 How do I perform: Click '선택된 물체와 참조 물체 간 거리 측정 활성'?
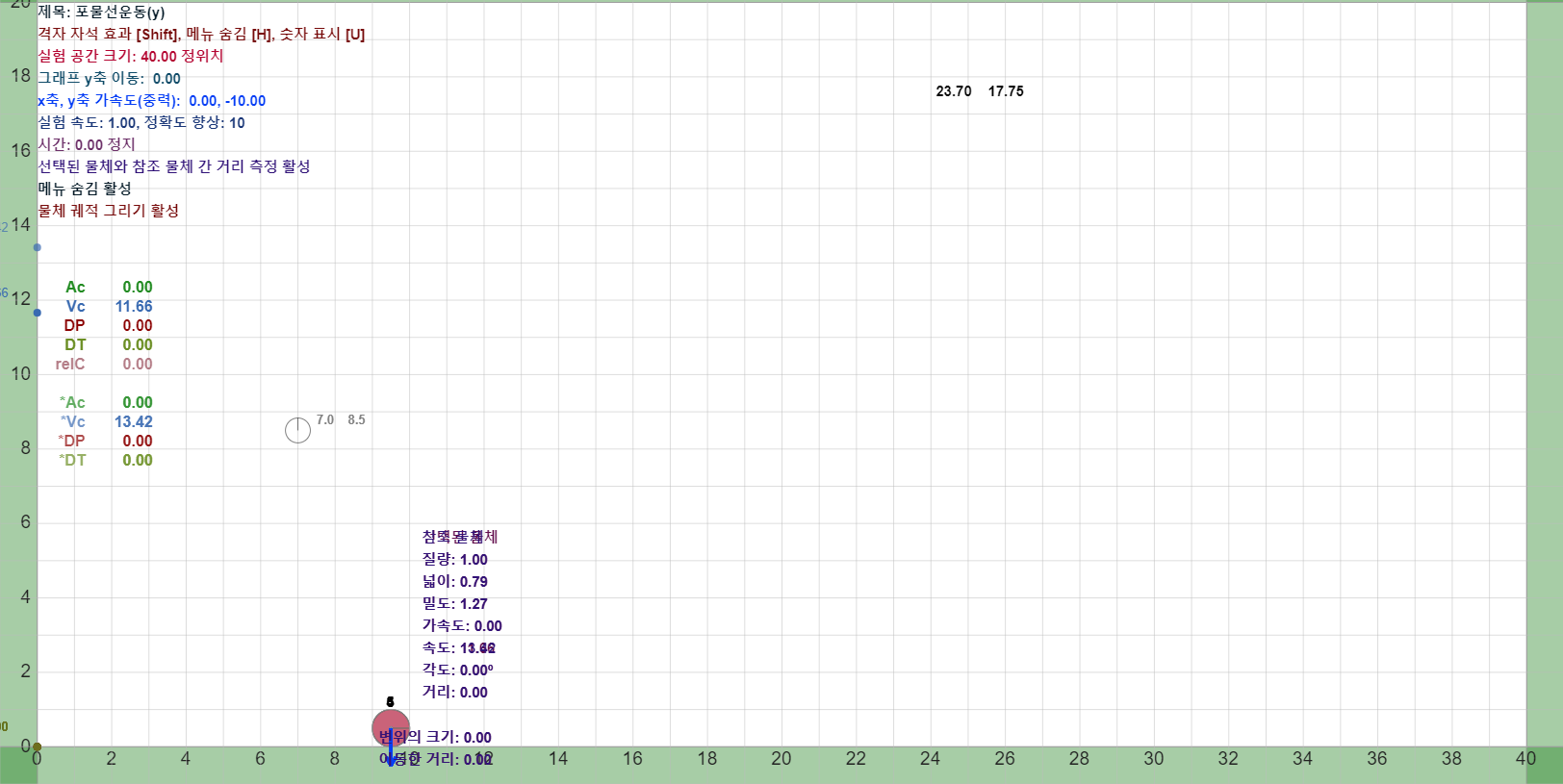point(174,166)
